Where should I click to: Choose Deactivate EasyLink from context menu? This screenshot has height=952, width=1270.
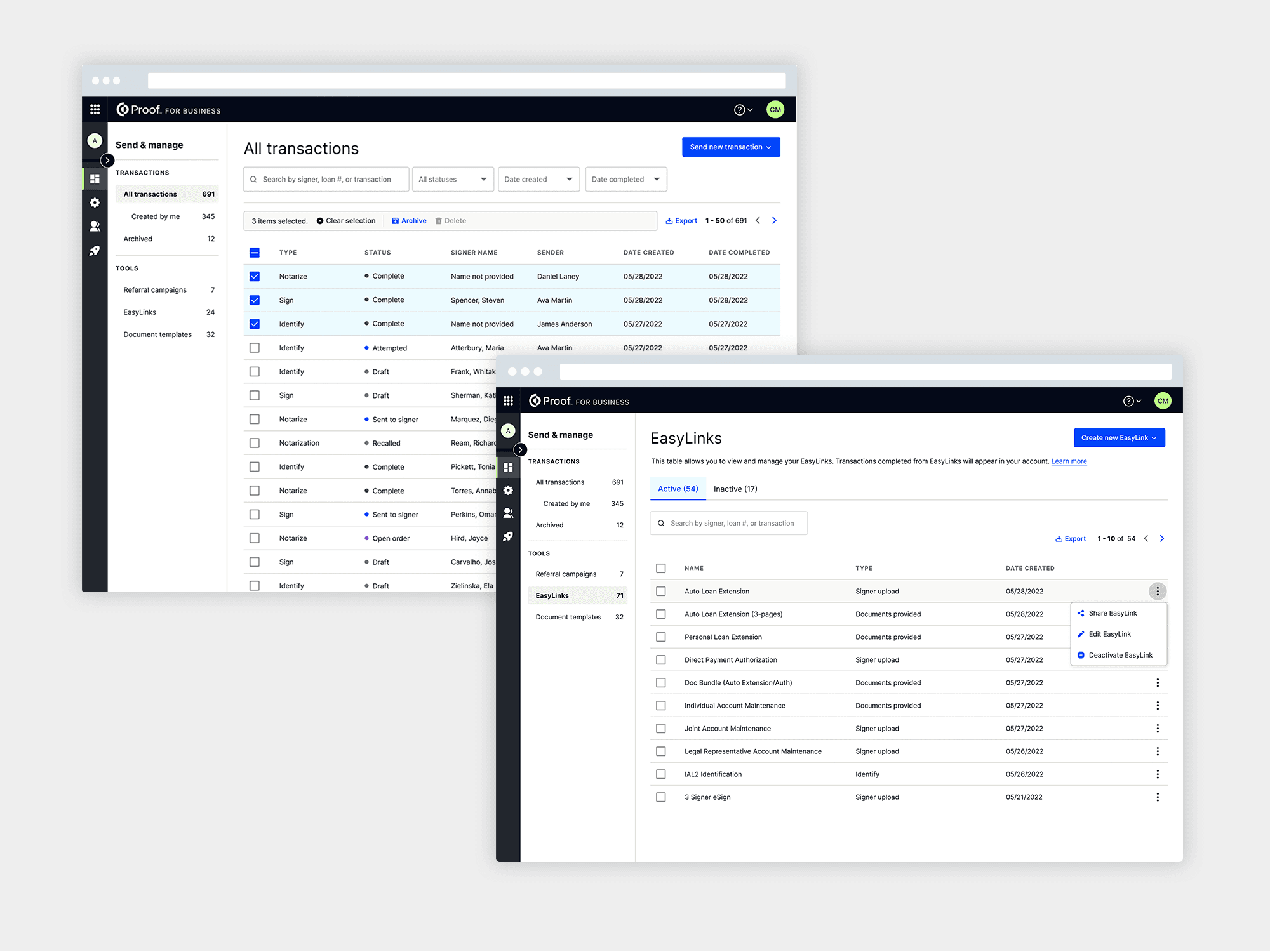pos(1120,656)
